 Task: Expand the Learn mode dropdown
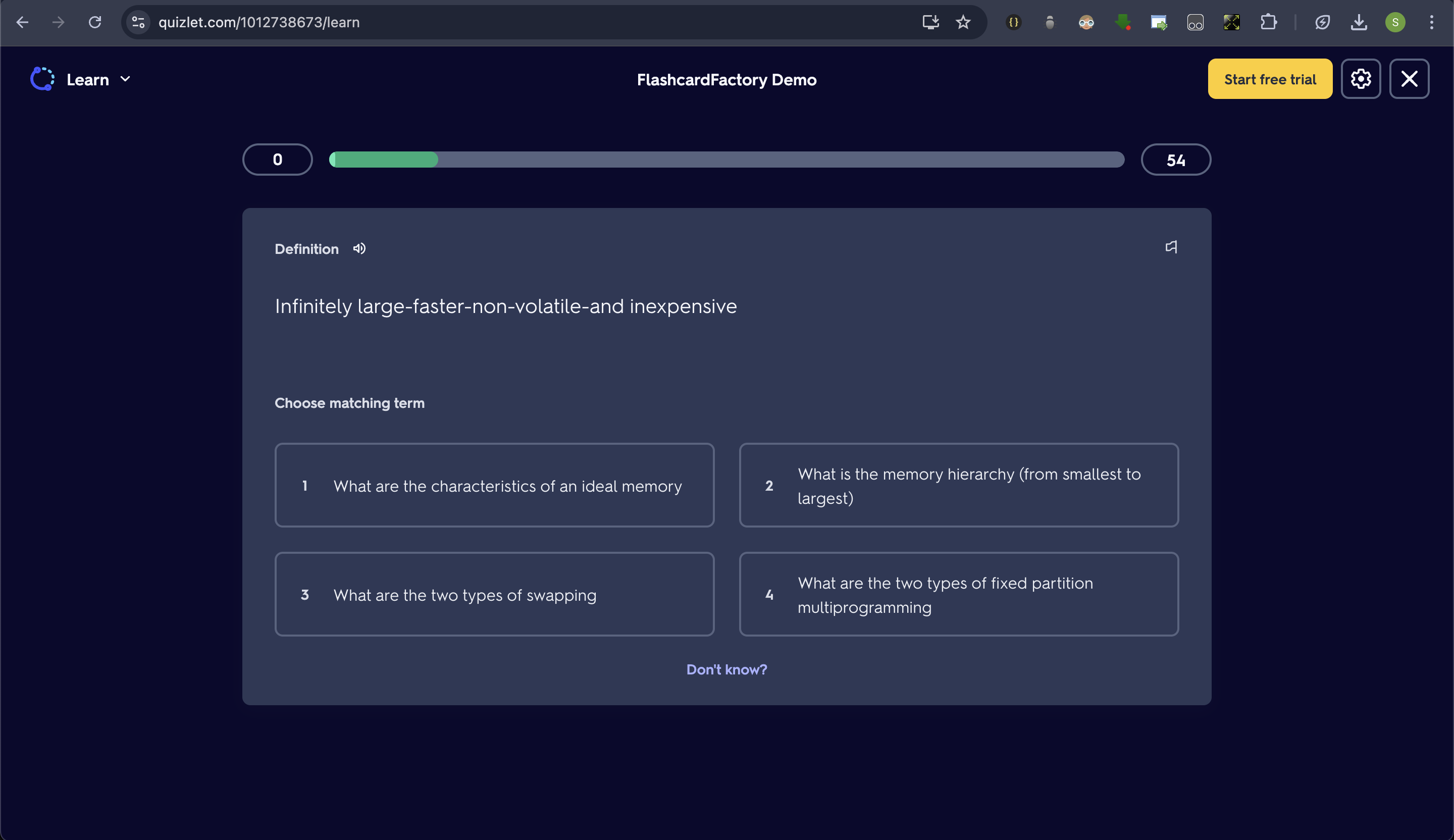[125, 79]
